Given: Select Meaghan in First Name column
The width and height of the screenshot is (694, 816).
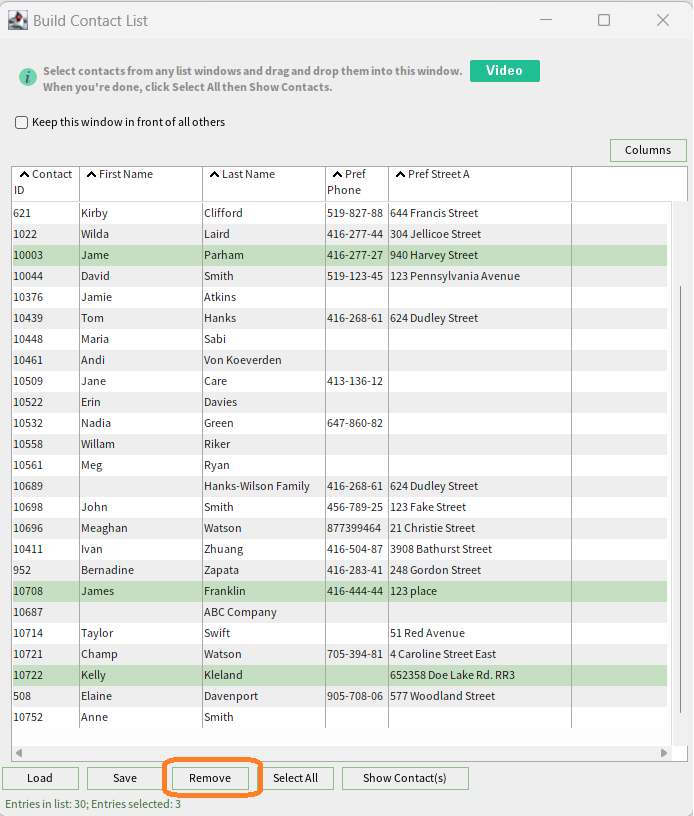Looking at the screenshot, I should (x=140, y=528).
